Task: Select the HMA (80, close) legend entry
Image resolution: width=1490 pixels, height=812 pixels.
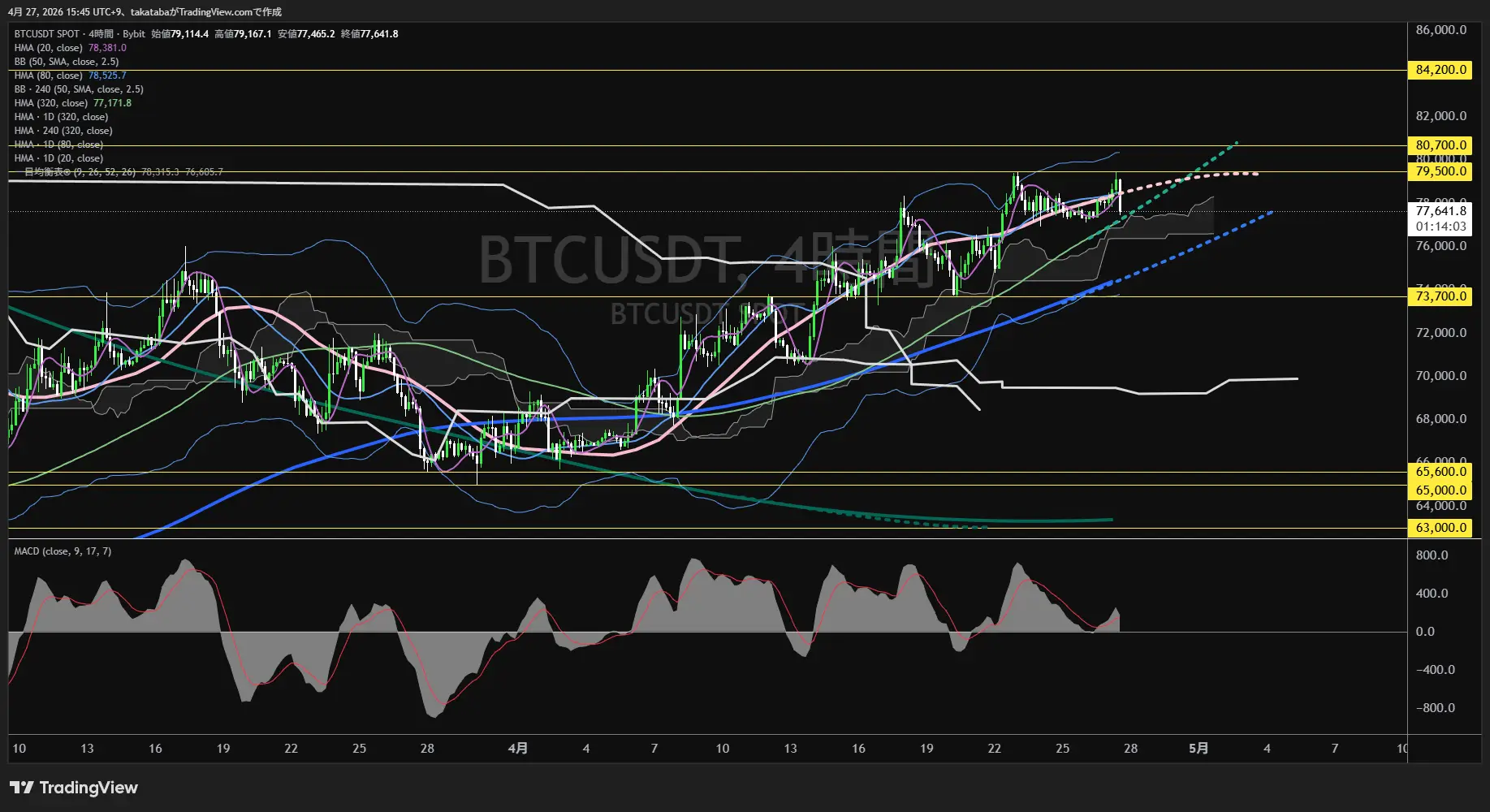Action: point(49,75)
